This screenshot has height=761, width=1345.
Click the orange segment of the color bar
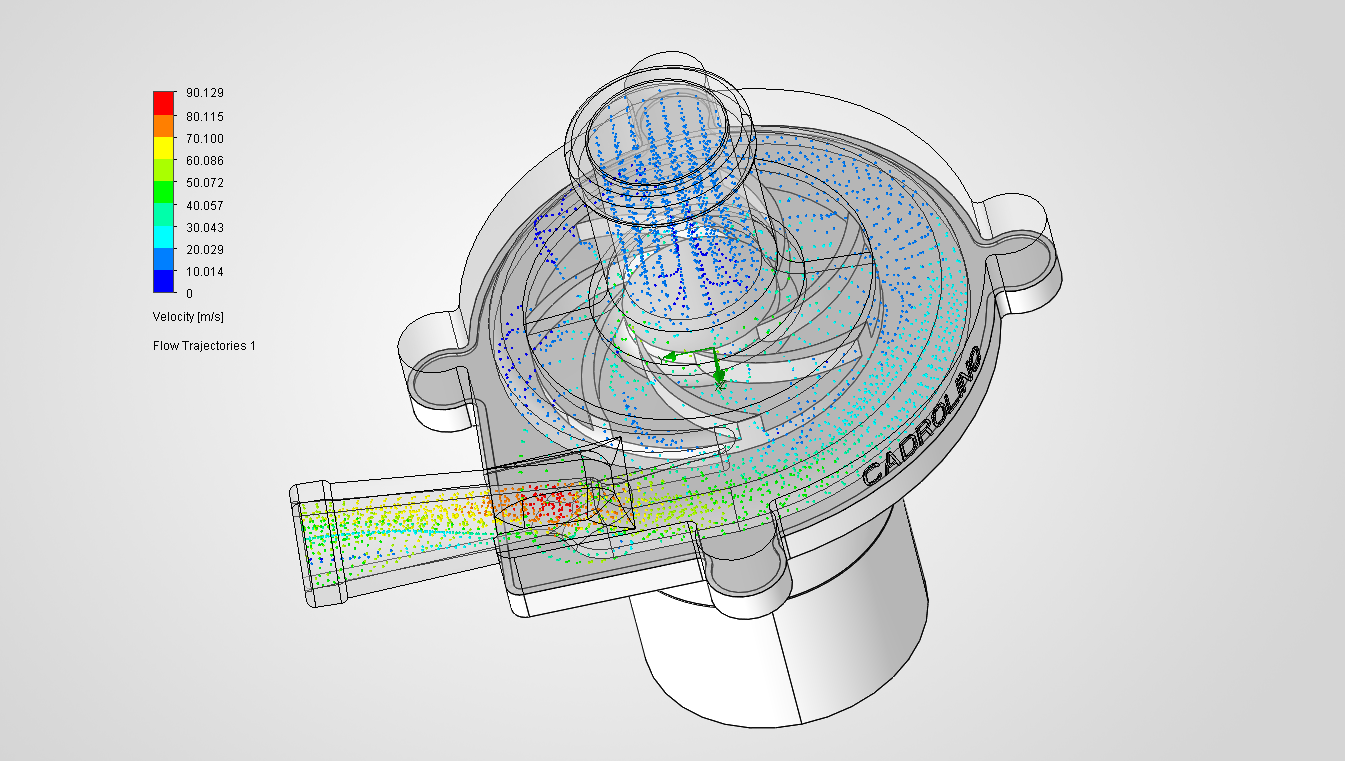[164, 124]
